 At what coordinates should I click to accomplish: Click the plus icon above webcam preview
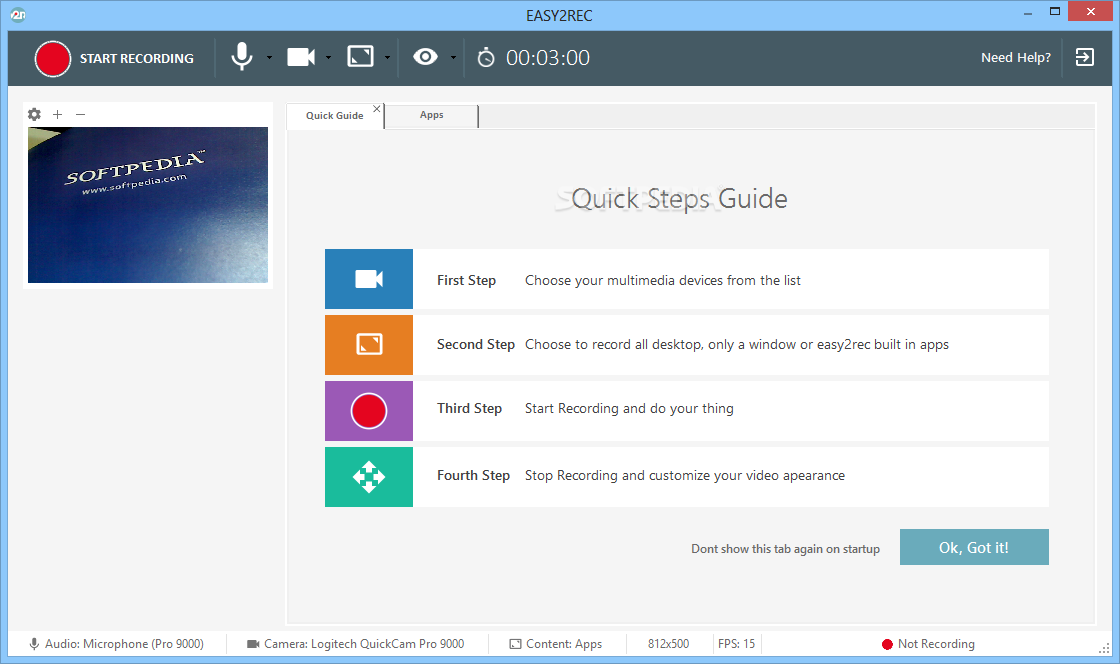point(58,114)
